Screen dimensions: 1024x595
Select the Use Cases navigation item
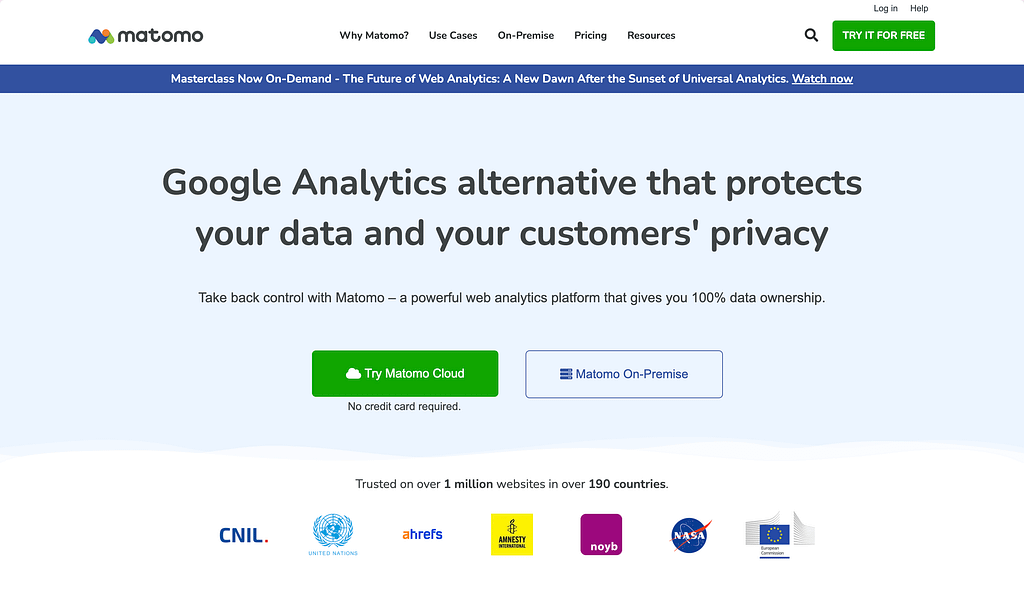coord(453,35)
